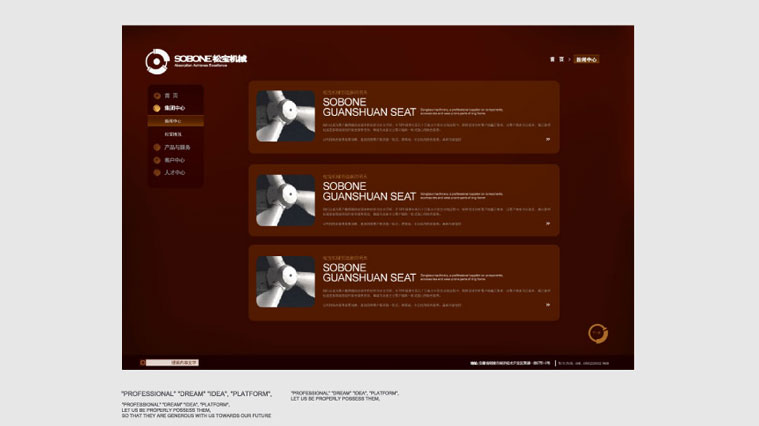Open the 产品与服务 sidebar menu item

[x=177, y=147]
